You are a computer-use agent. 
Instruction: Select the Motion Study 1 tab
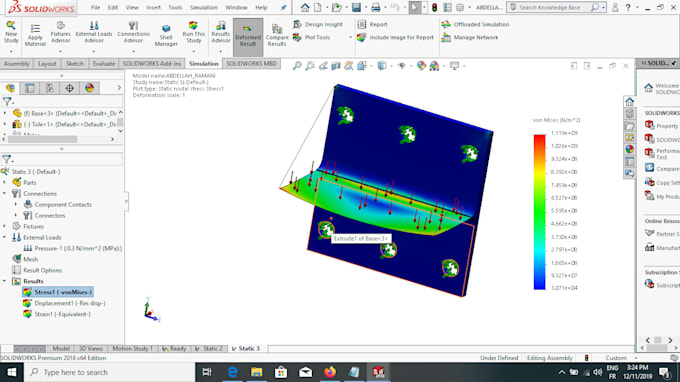(132, 349)
